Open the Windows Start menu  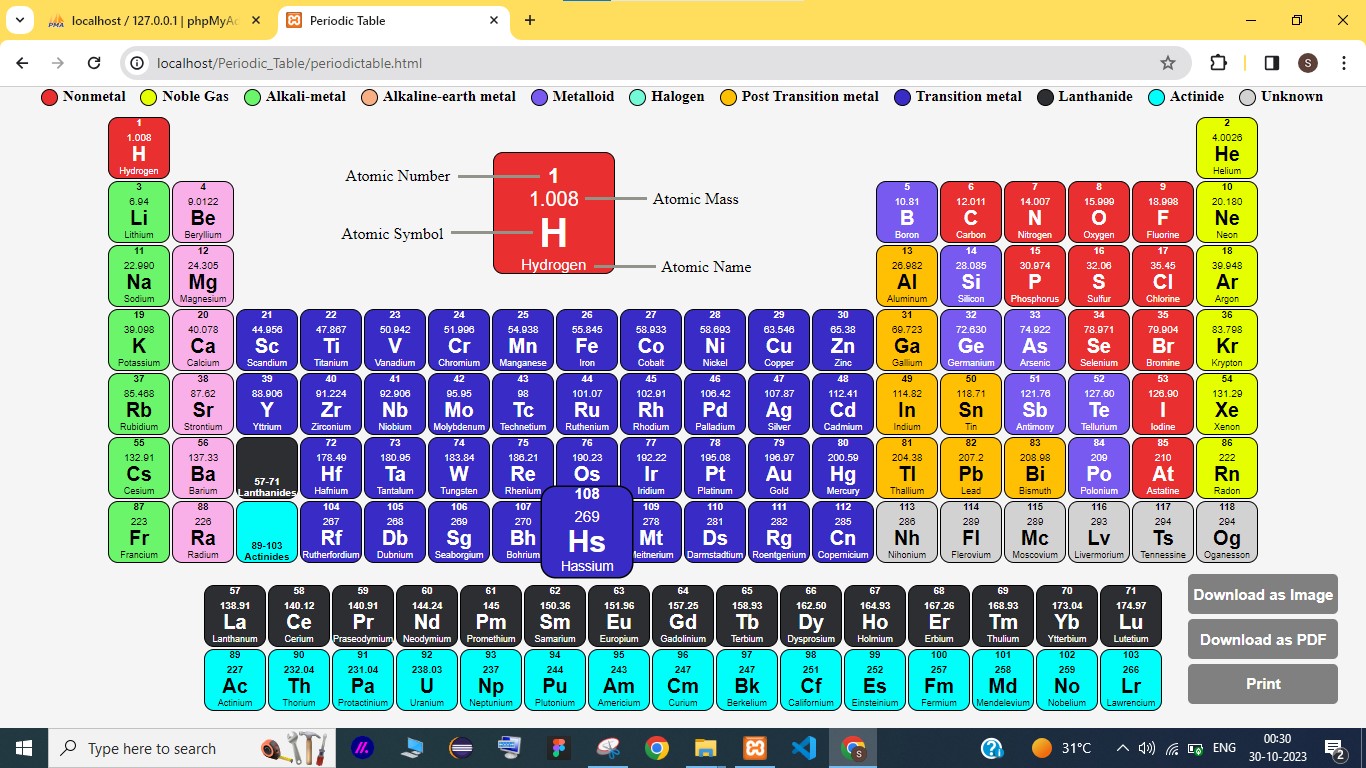click(x=23, y=748)
